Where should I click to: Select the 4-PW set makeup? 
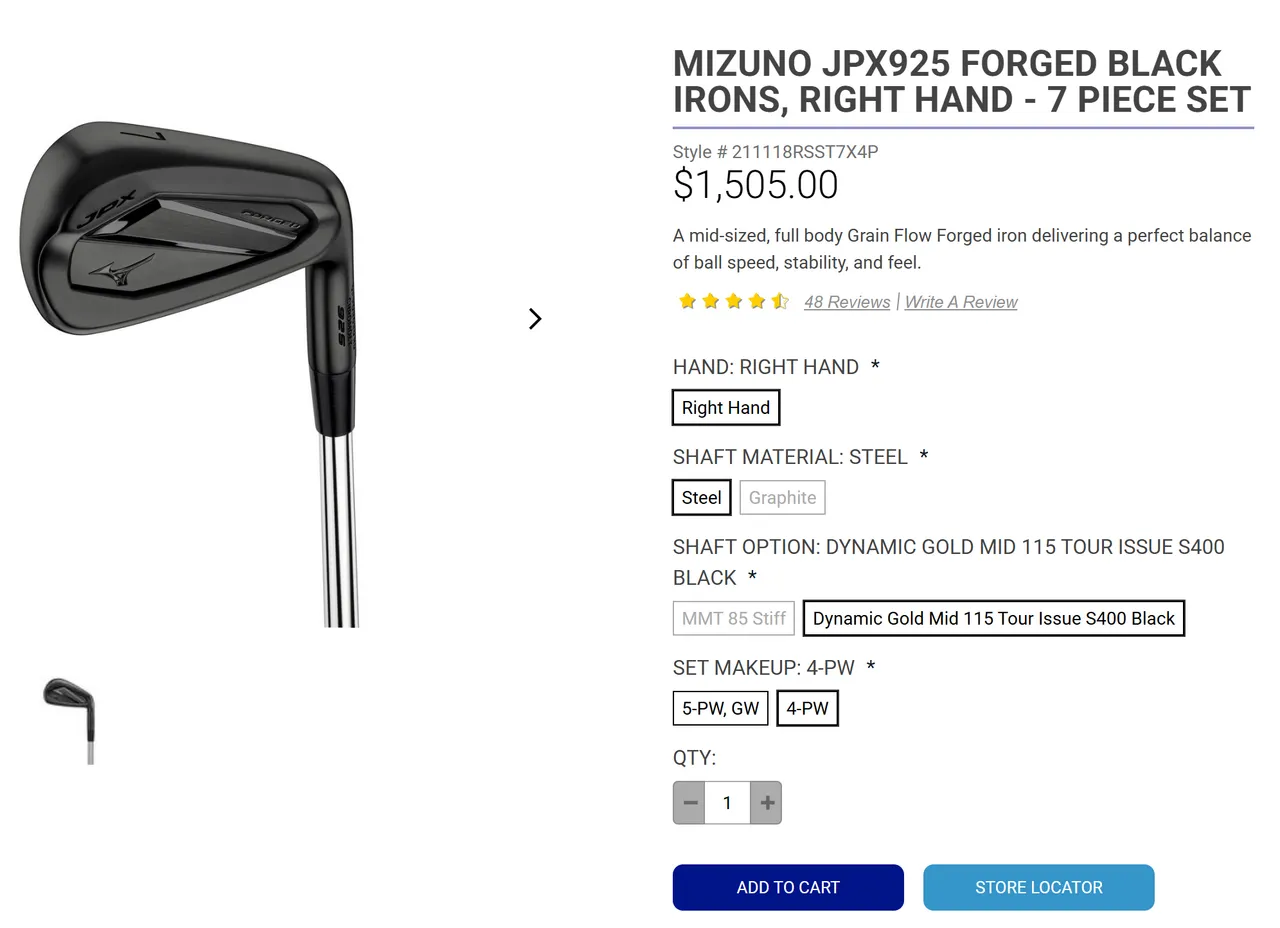coord(807,708)
